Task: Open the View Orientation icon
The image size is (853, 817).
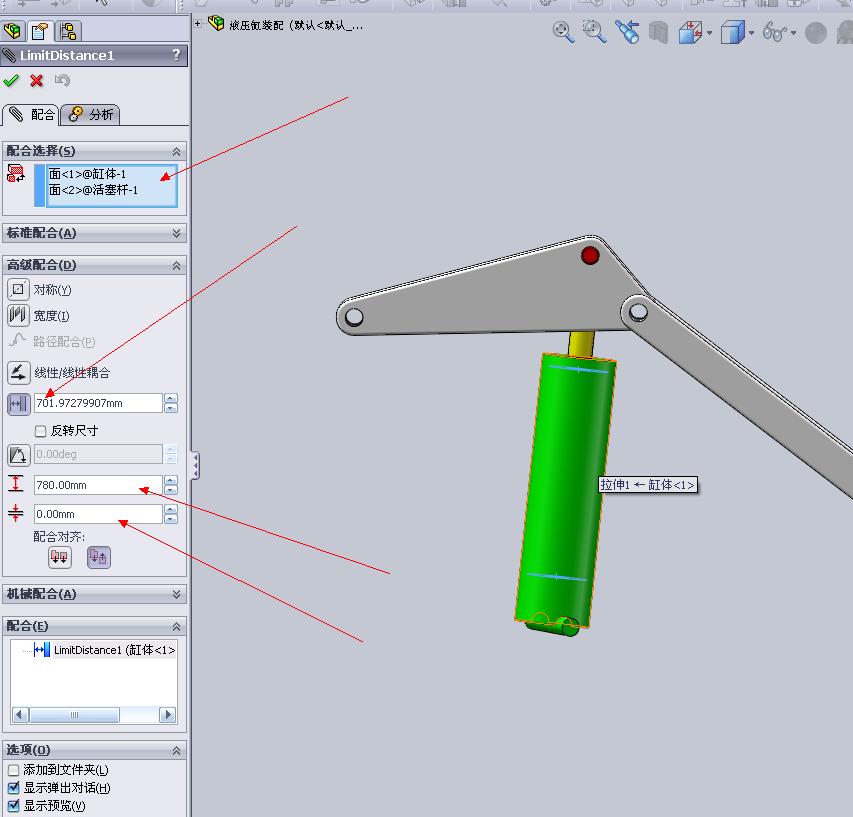Action: [690, 33]
